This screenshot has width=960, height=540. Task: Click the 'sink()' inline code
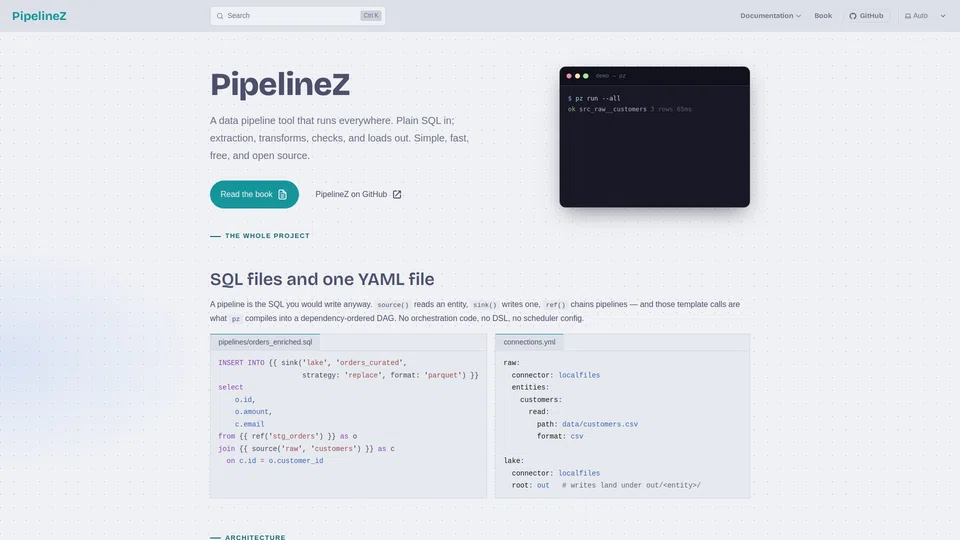tap(484, 304)
